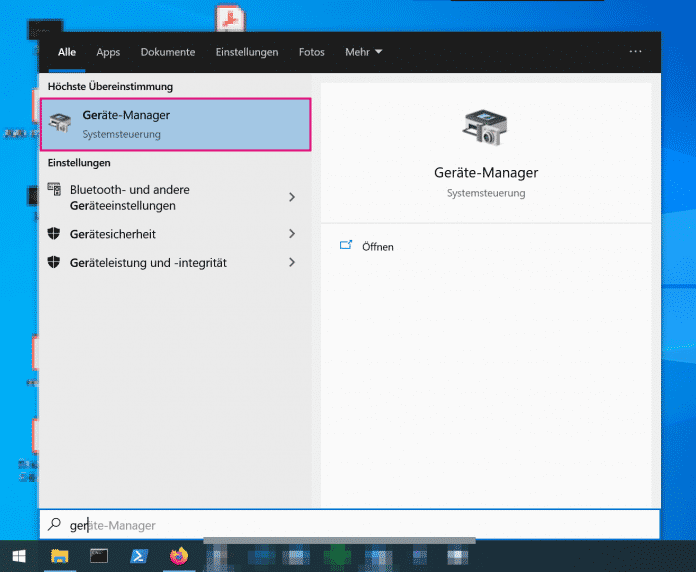Switch to the Dokumente filter tab
Viewport: 696px width, 572px height.
(x=168, y=52)
